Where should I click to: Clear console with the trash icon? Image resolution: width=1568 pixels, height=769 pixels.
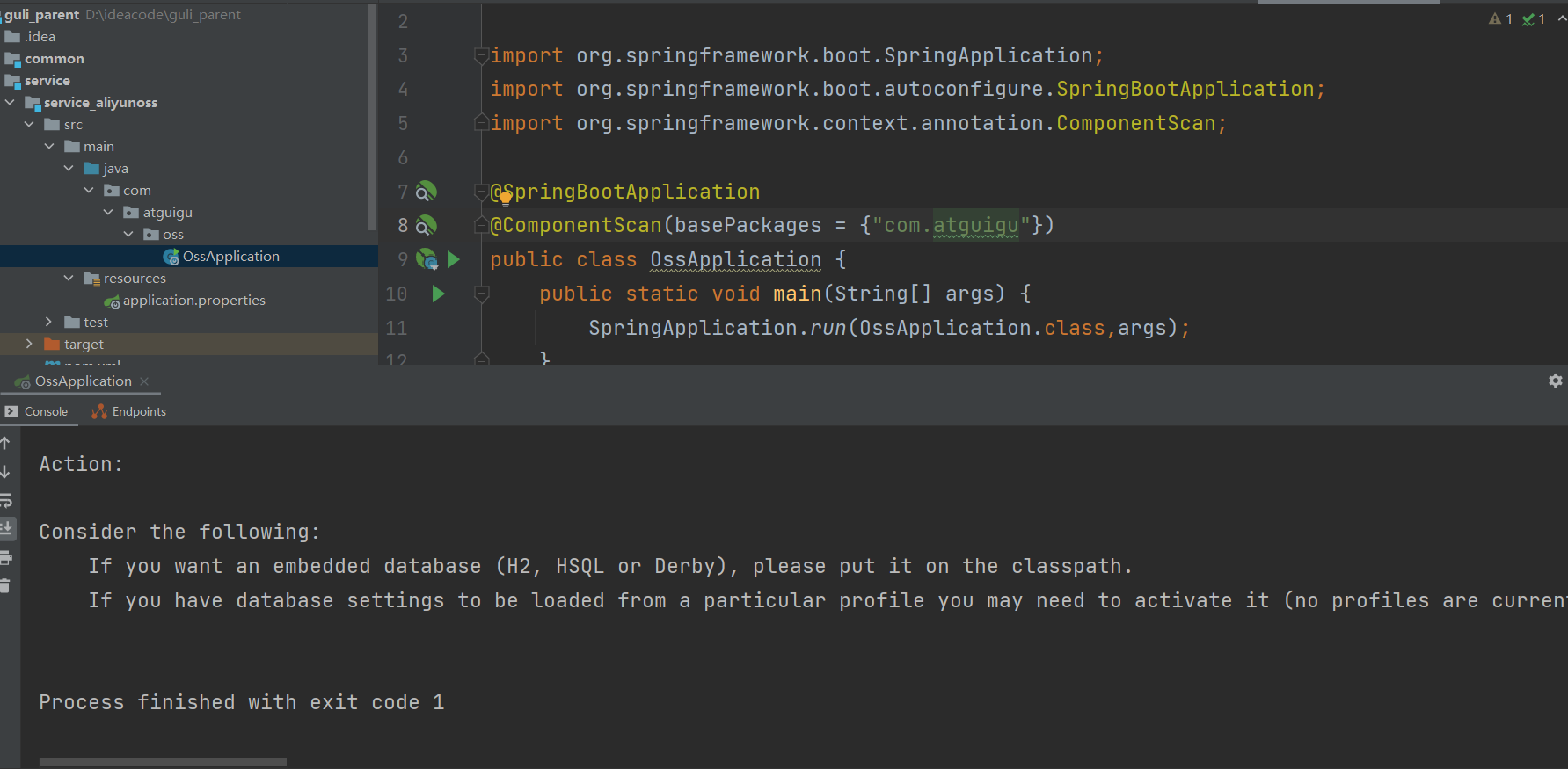(5, 585)
